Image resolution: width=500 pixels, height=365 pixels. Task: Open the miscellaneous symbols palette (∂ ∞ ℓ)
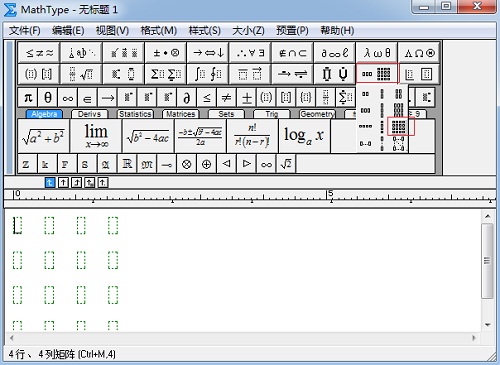coord(334,53)
